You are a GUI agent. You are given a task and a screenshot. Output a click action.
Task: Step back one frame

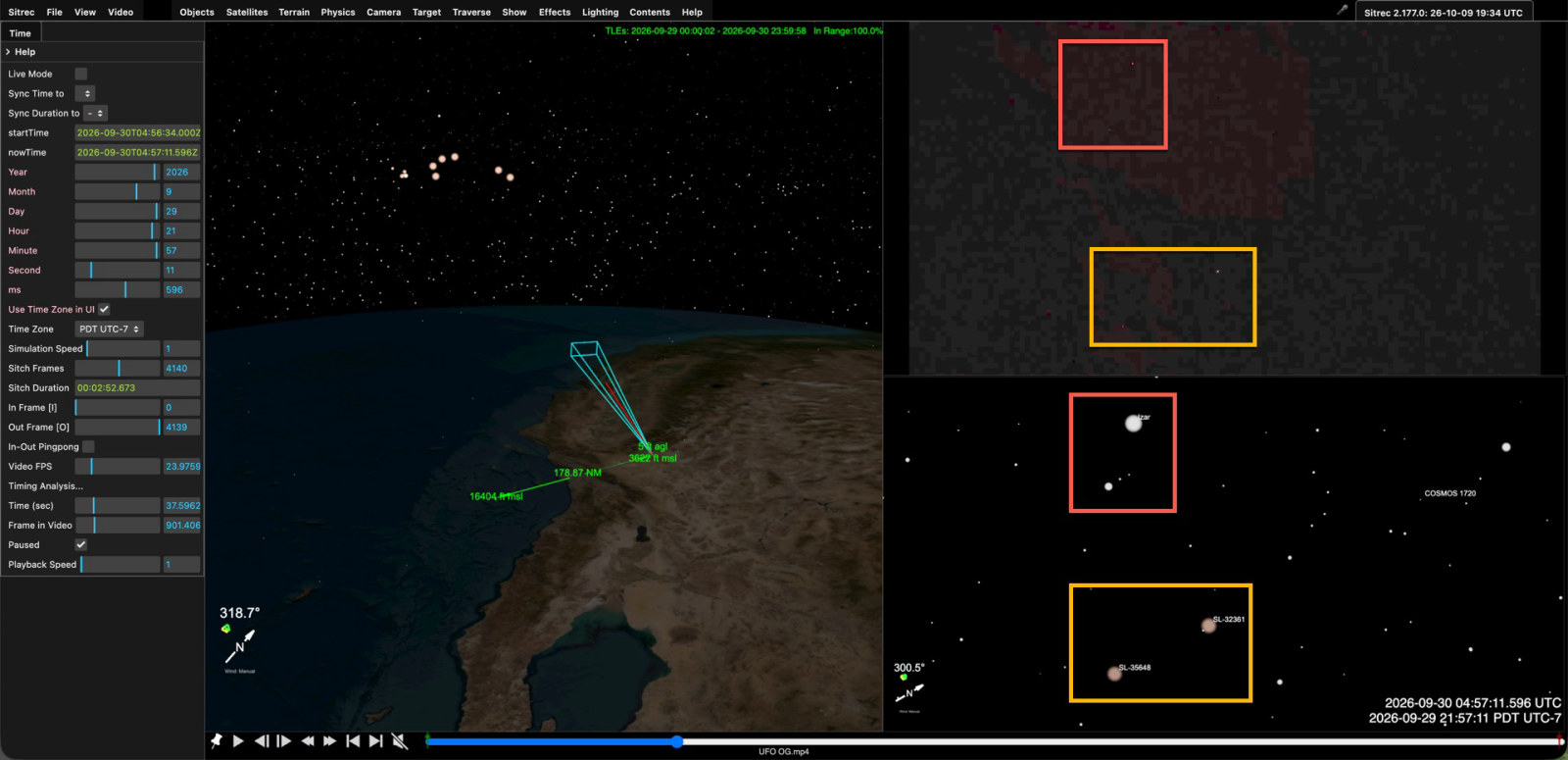tap(262, 741)
